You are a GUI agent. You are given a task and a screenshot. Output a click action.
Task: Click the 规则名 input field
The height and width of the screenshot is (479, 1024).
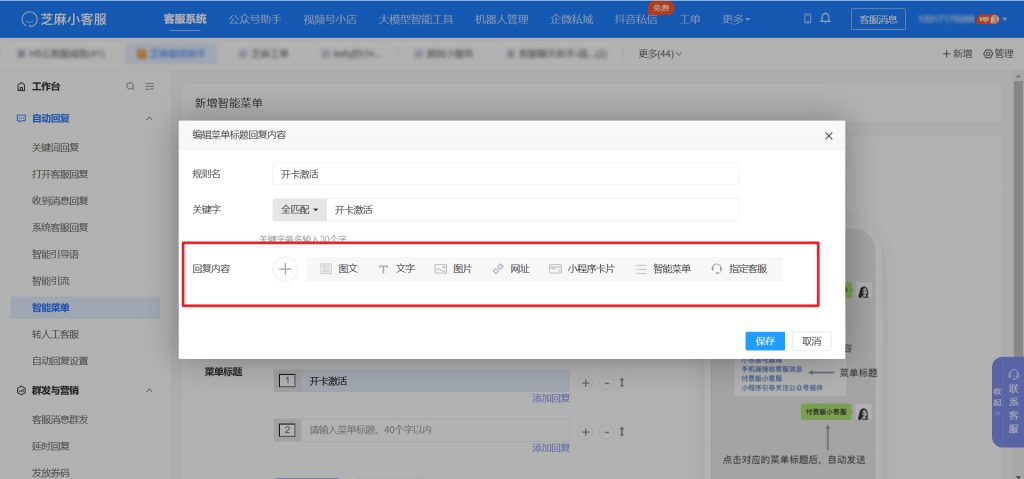(x=505, y=174)
